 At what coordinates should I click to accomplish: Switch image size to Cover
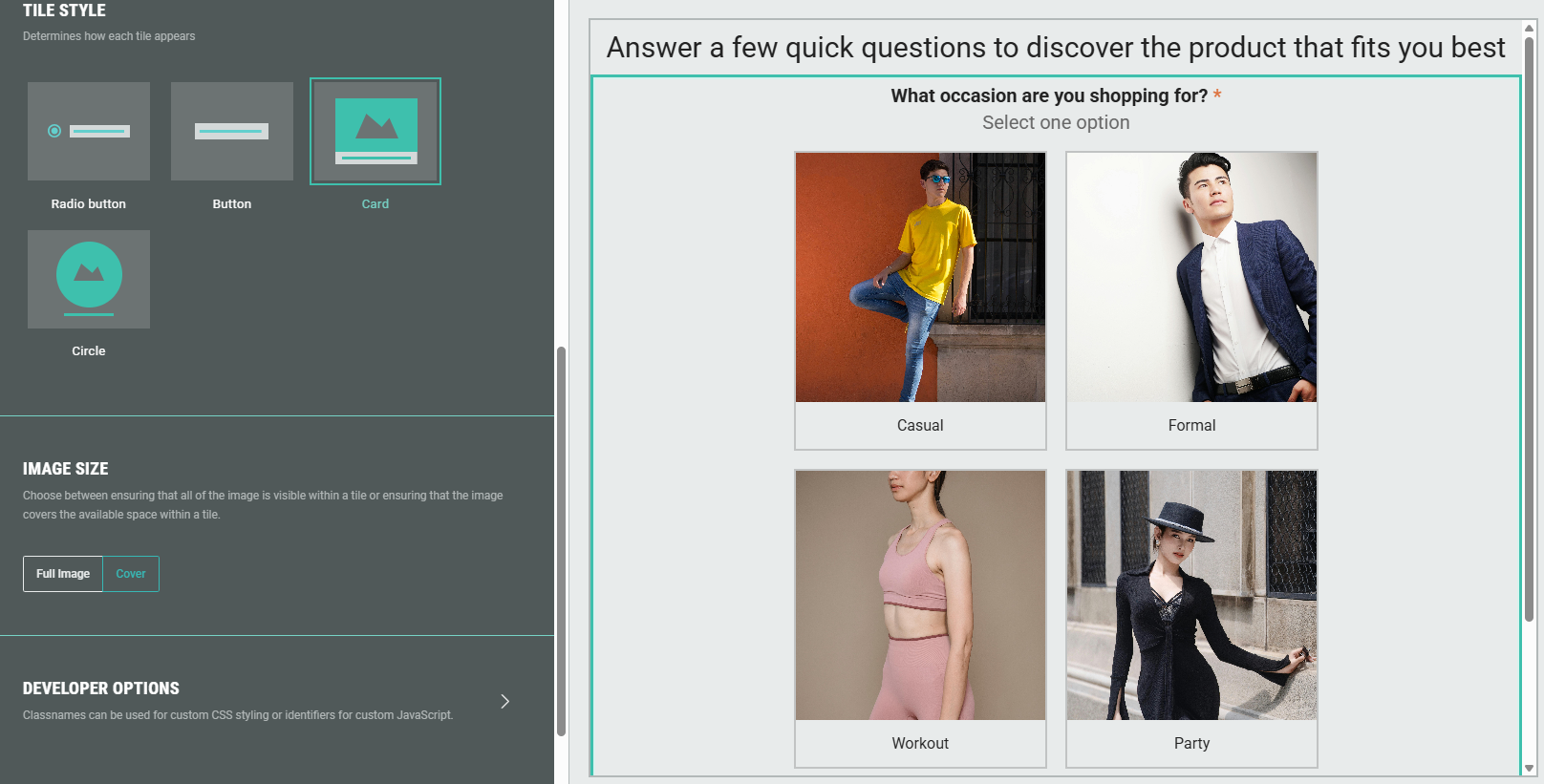click(131, 574)
